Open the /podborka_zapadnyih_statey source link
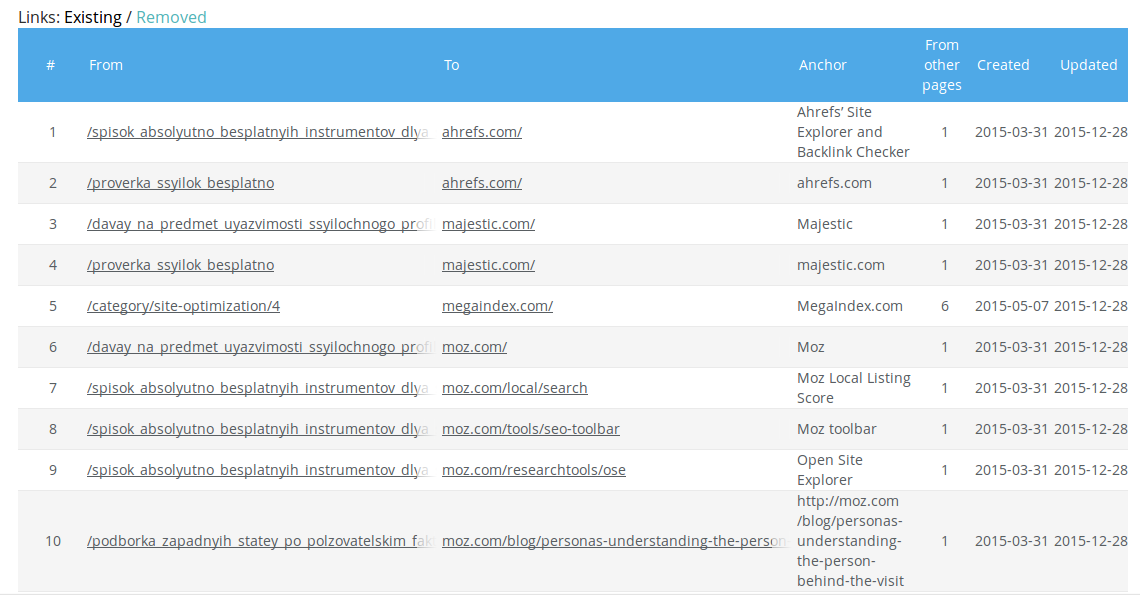 [x=259, y=541]
